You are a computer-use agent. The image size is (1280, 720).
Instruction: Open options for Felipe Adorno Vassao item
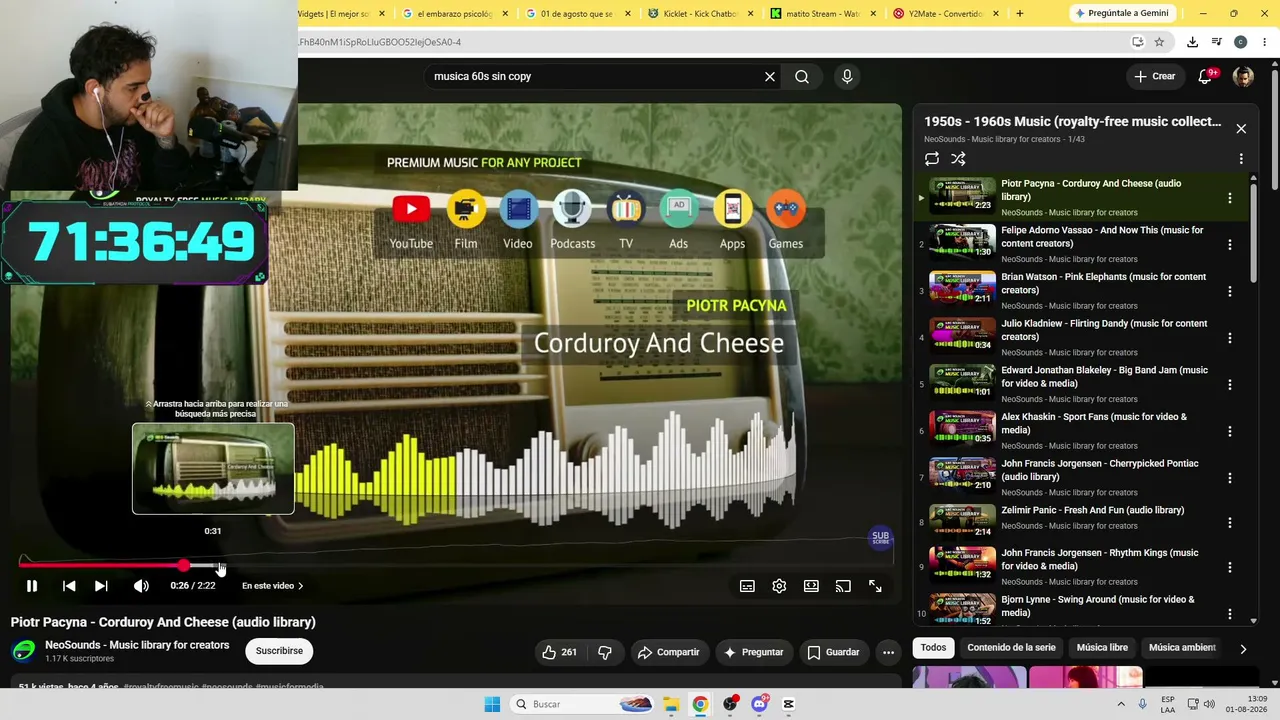[1230, 245]
